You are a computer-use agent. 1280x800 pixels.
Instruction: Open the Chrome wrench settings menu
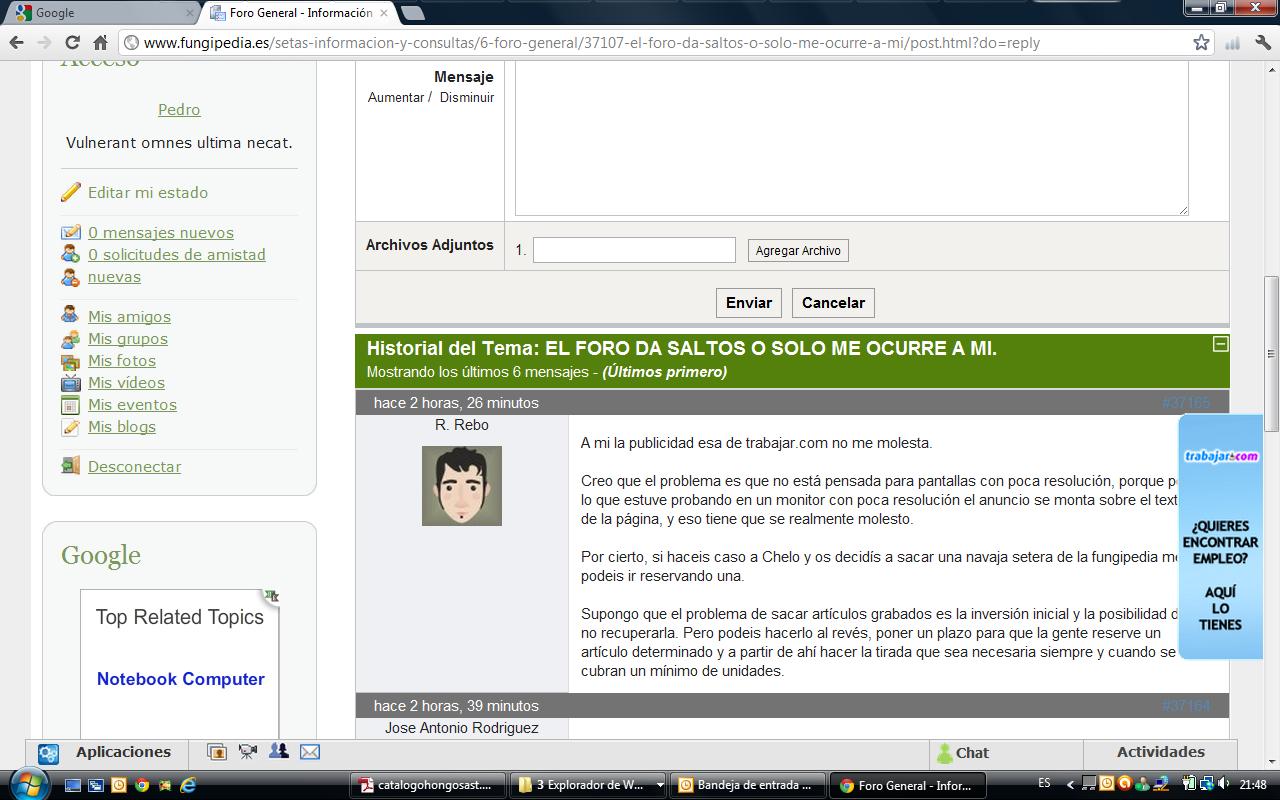click(x=1262, y=43)
